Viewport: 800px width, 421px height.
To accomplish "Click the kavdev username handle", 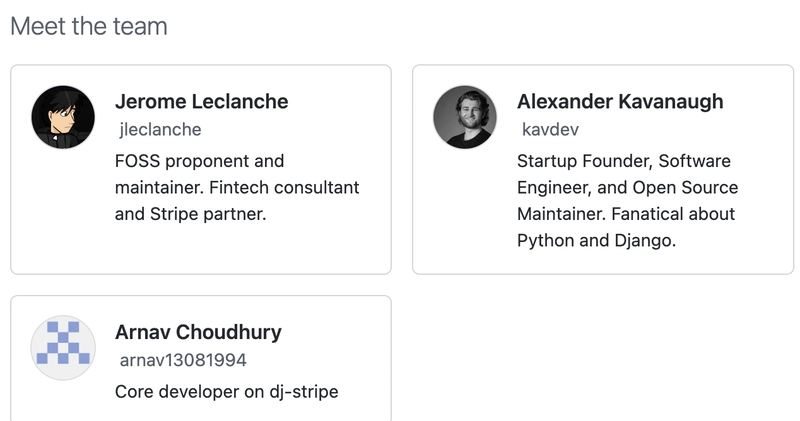I will [550, 130].
